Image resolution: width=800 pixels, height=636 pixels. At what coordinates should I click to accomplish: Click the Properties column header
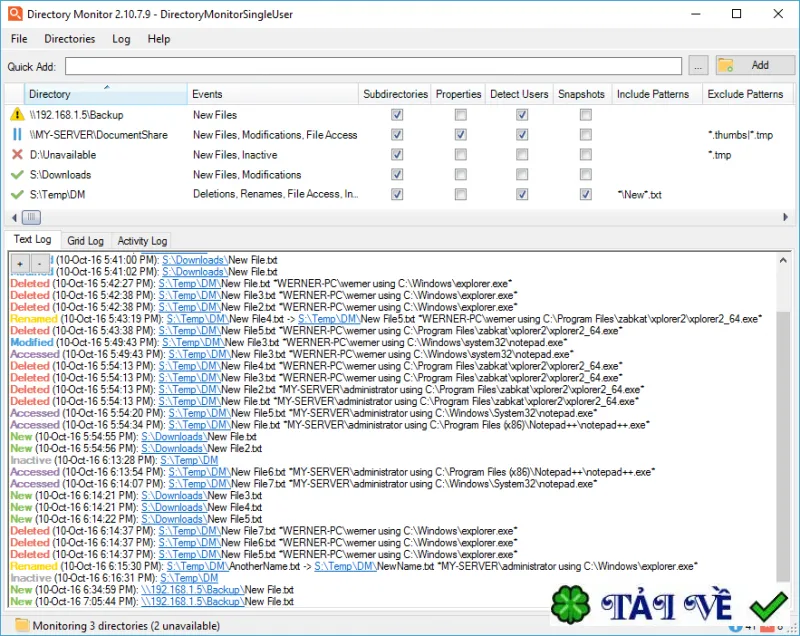point(458,94)
